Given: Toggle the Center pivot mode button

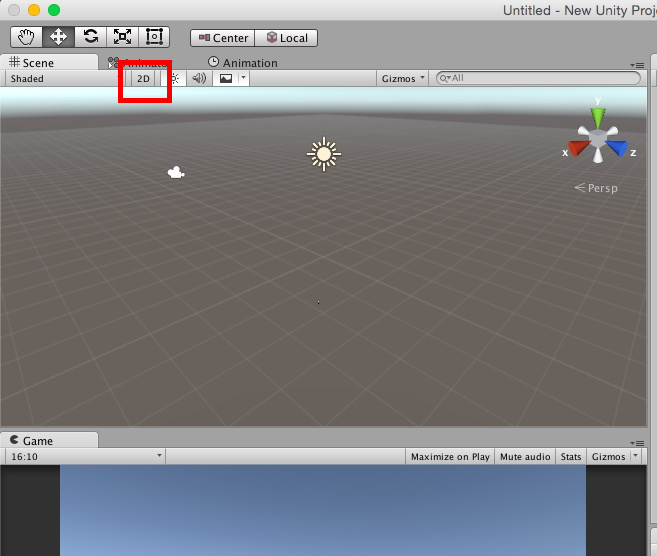Looking at the screenshot, I should (x=222, y=38).
